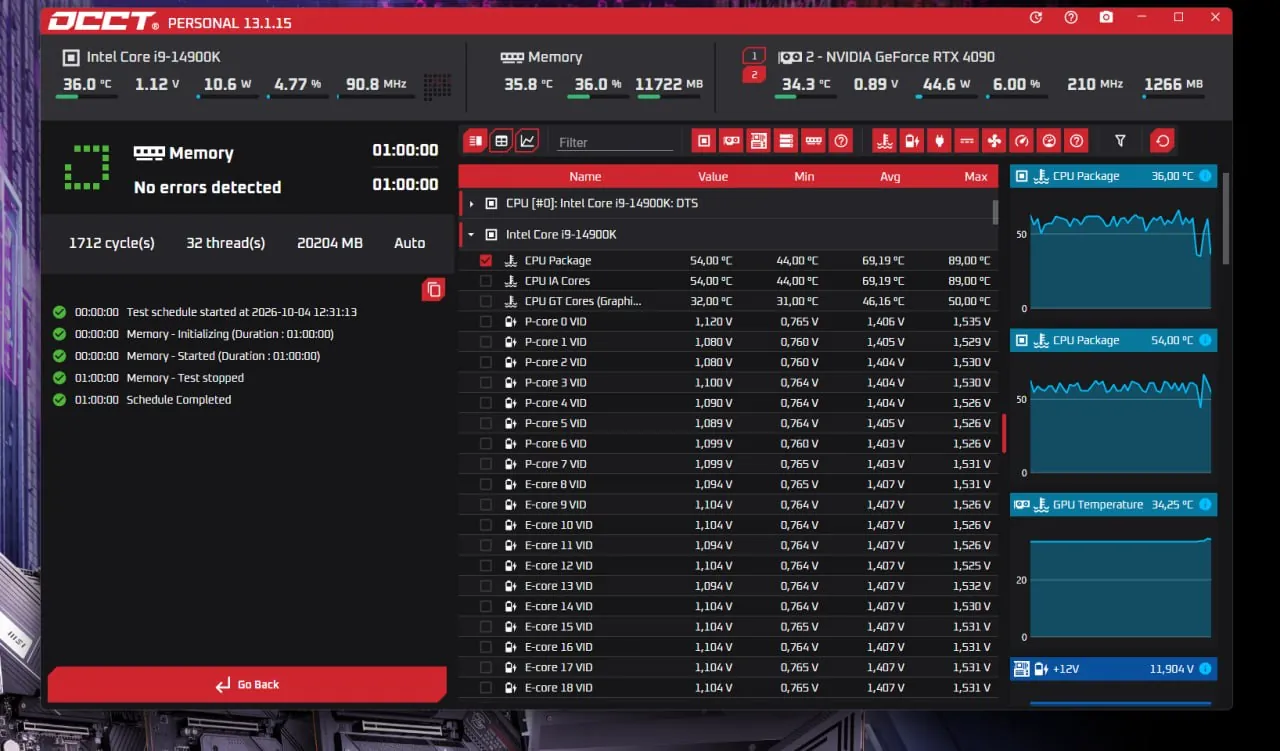Toggle the GPU device filter icon
Screen dimensions: 1280x751
coord(732,141)
